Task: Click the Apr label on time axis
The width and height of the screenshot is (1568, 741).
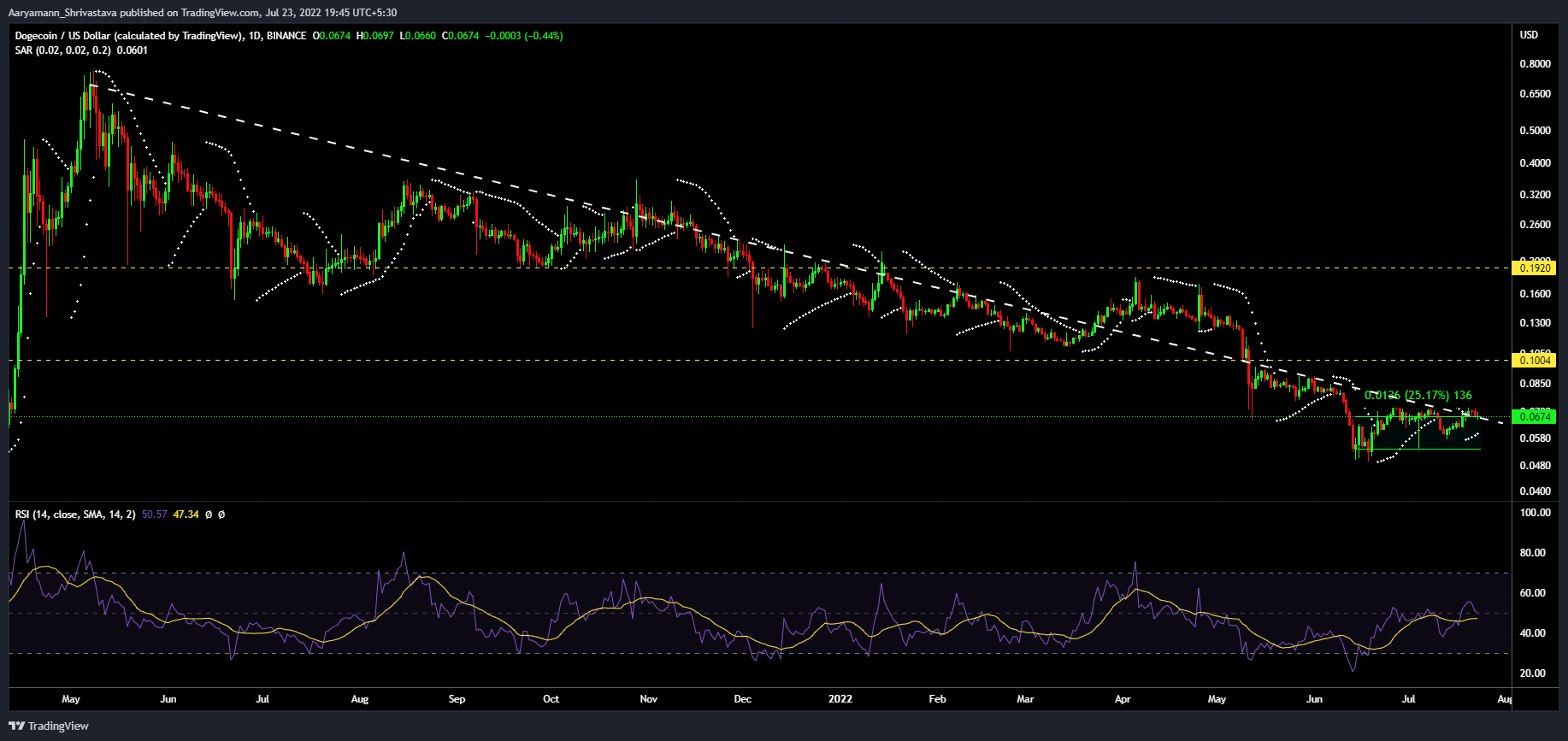Action: click(1123, 699)
